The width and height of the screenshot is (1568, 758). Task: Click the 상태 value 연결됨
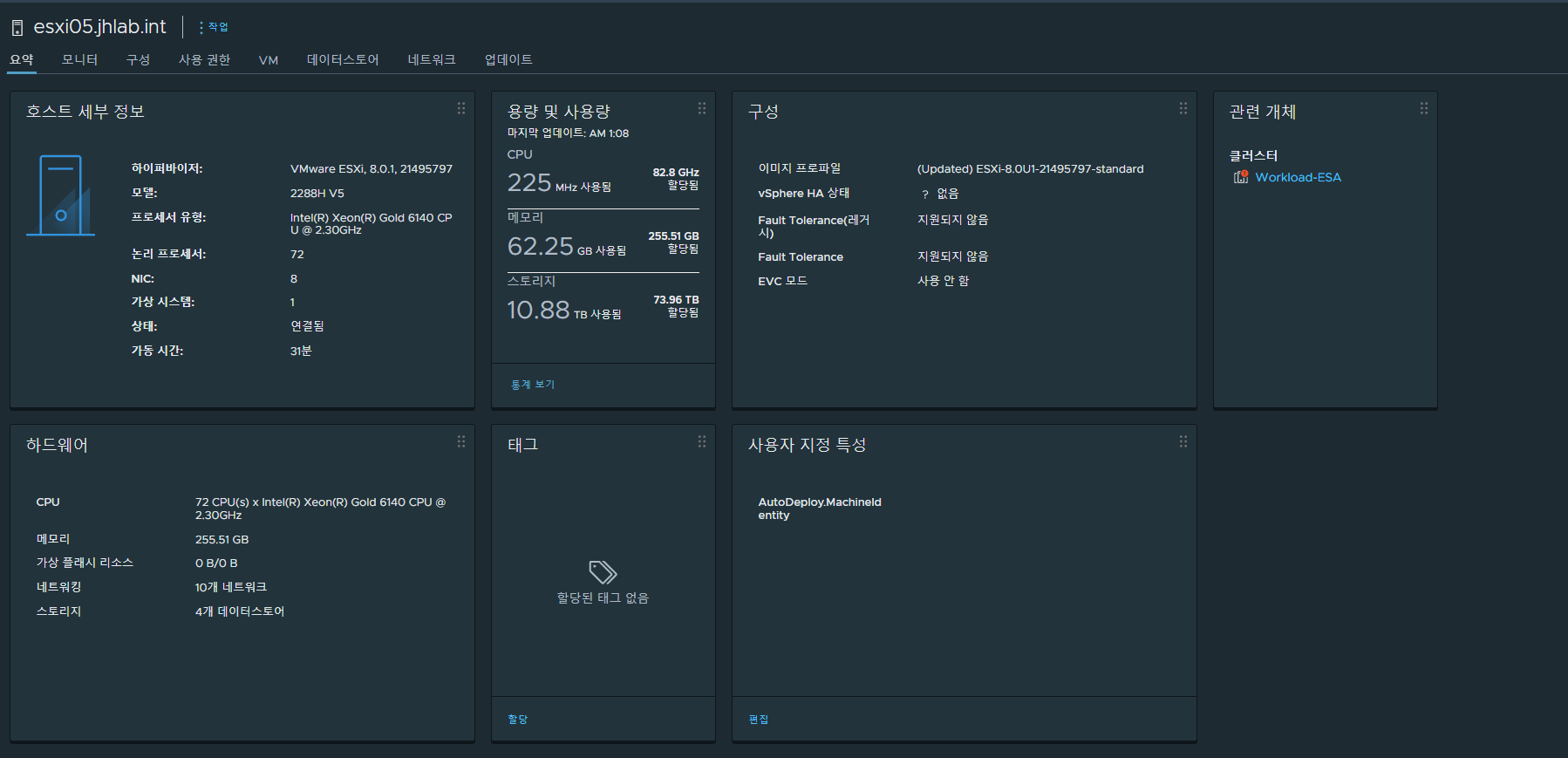307,326
